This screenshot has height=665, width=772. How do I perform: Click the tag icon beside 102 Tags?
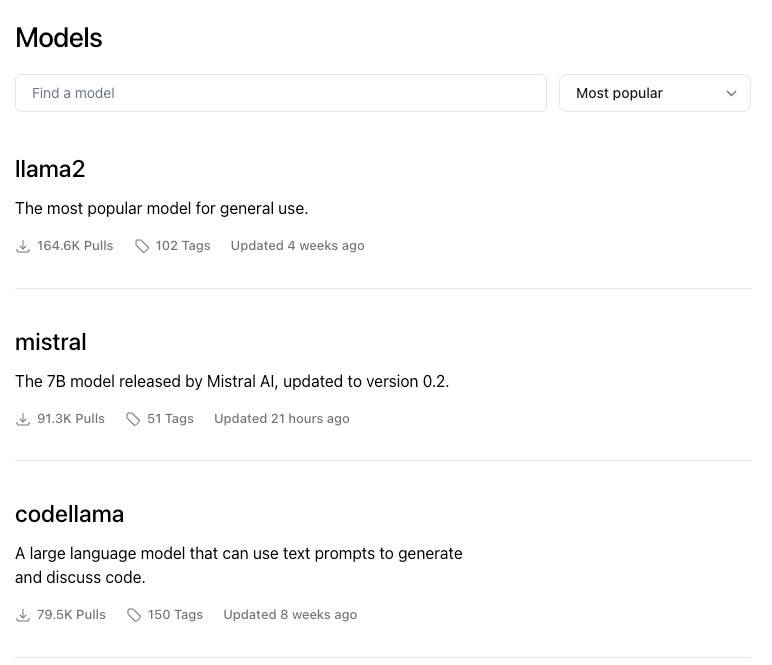[142, 246]
